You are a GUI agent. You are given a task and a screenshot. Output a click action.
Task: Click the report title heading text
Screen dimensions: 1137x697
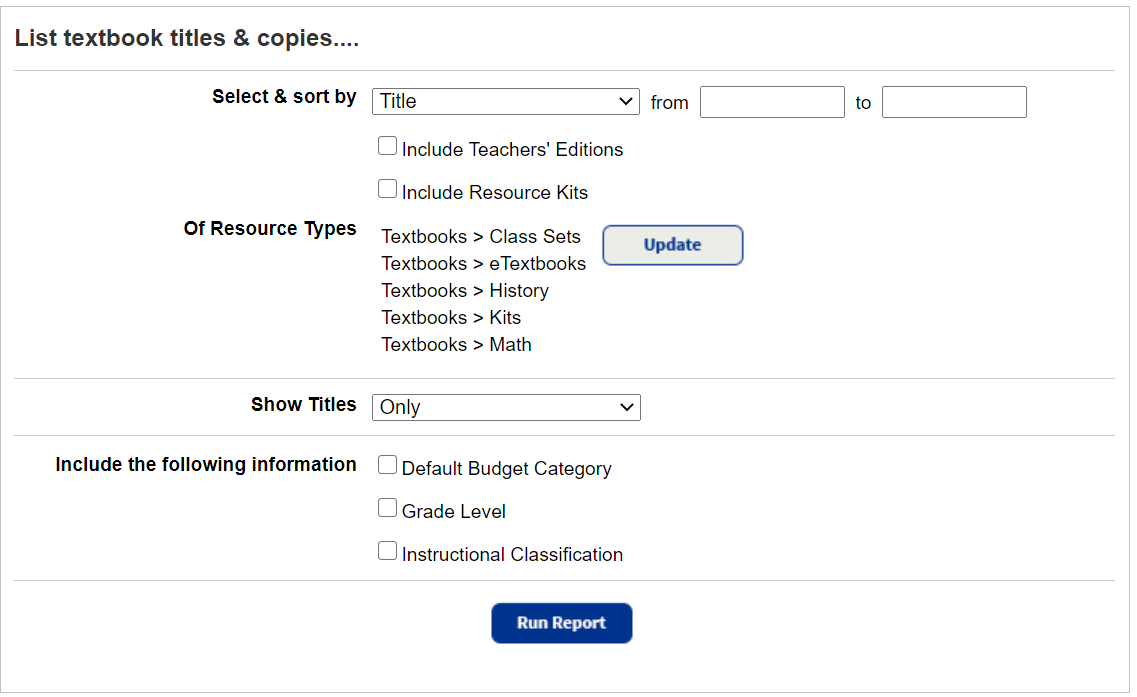(185, 37)
